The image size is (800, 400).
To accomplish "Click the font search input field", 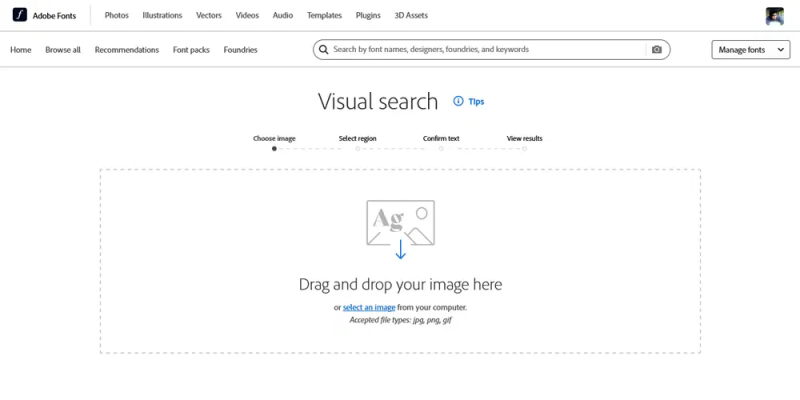I will [487, 49].
